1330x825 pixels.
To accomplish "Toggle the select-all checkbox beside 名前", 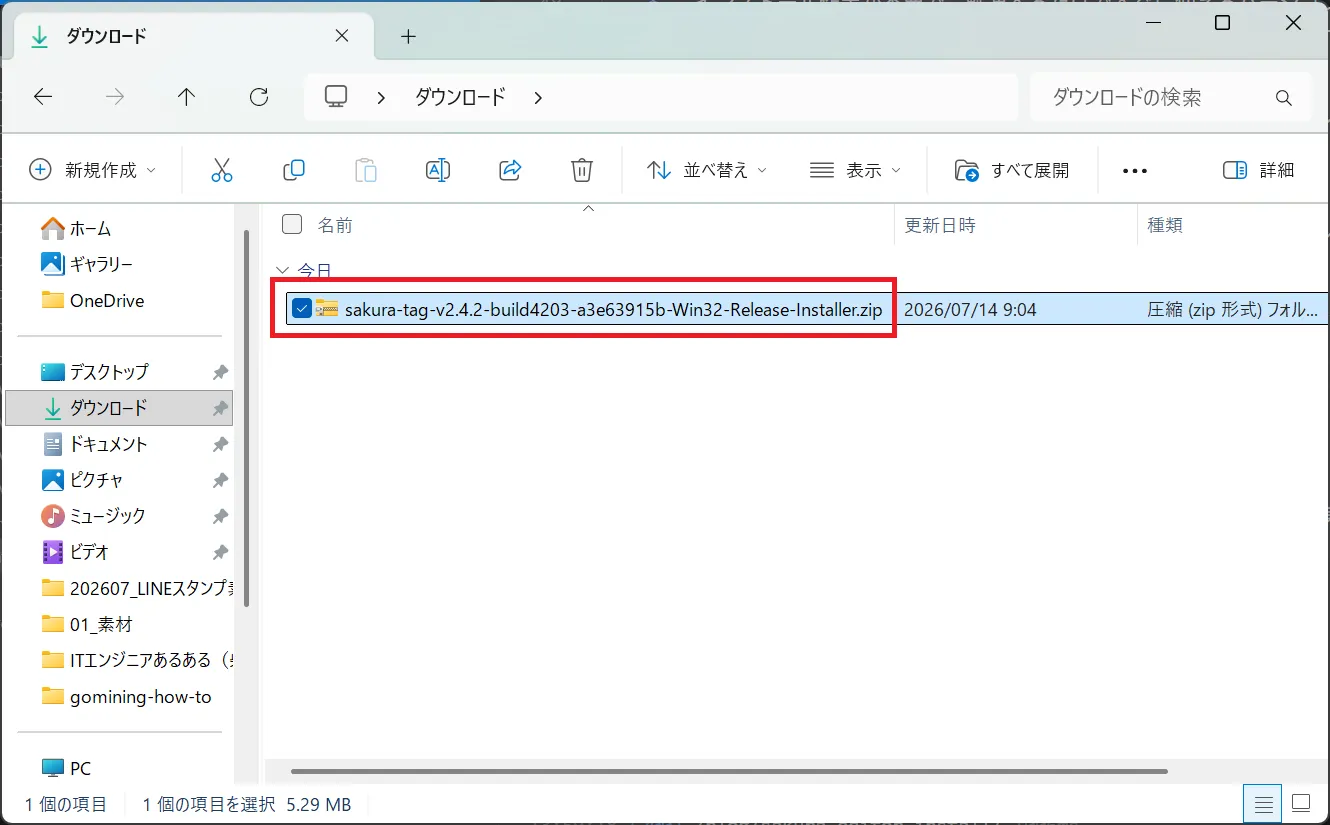I will point(292,224).
